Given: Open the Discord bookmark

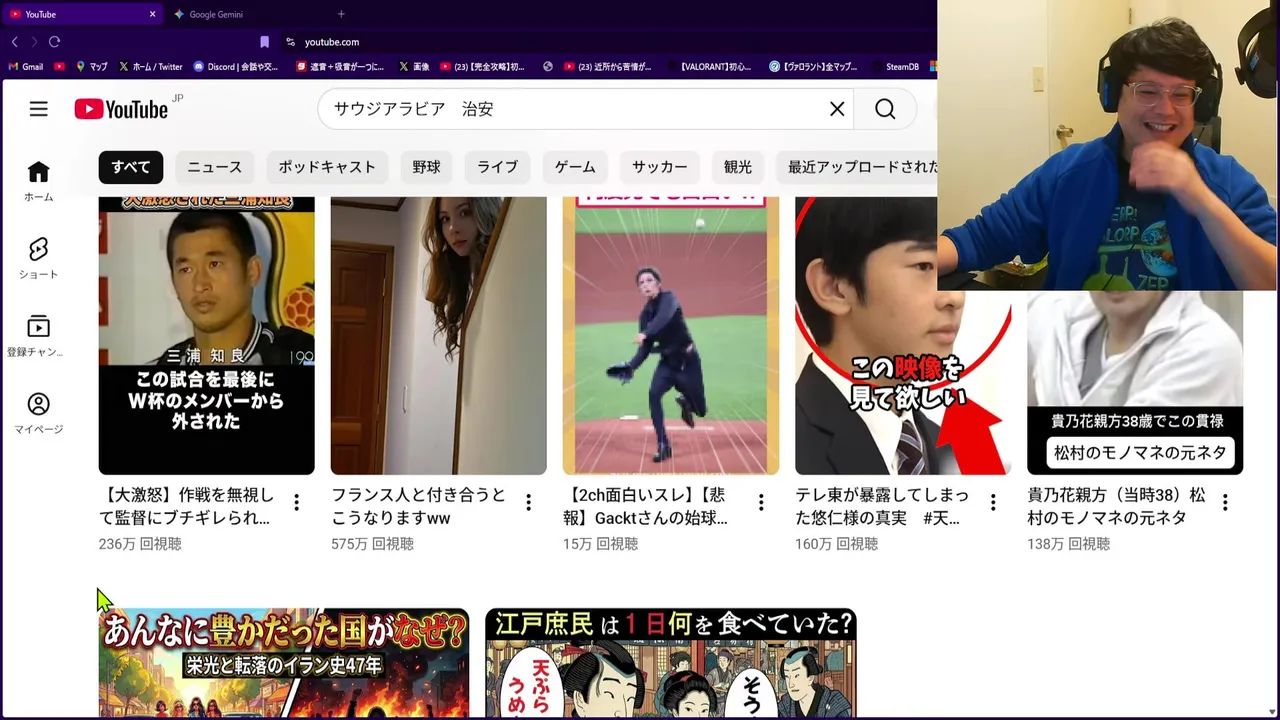Looking at the screenshot, I should tap(235, 67).
